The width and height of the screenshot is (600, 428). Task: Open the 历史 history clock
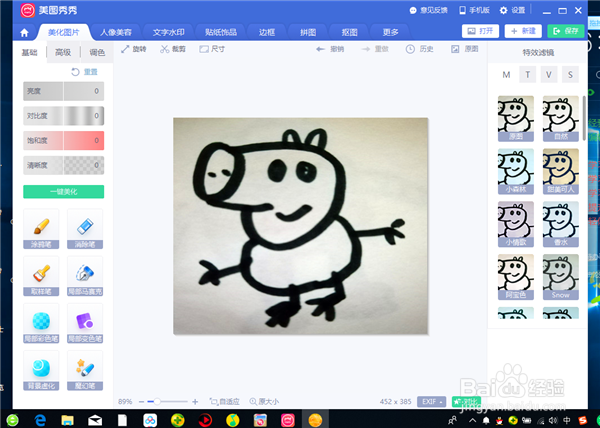419,49
